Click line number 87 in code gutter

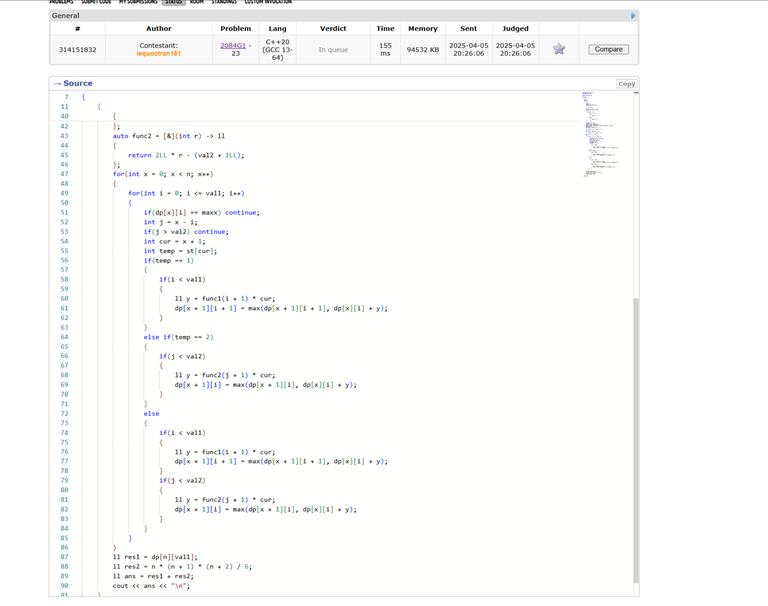tap(65, 556)
